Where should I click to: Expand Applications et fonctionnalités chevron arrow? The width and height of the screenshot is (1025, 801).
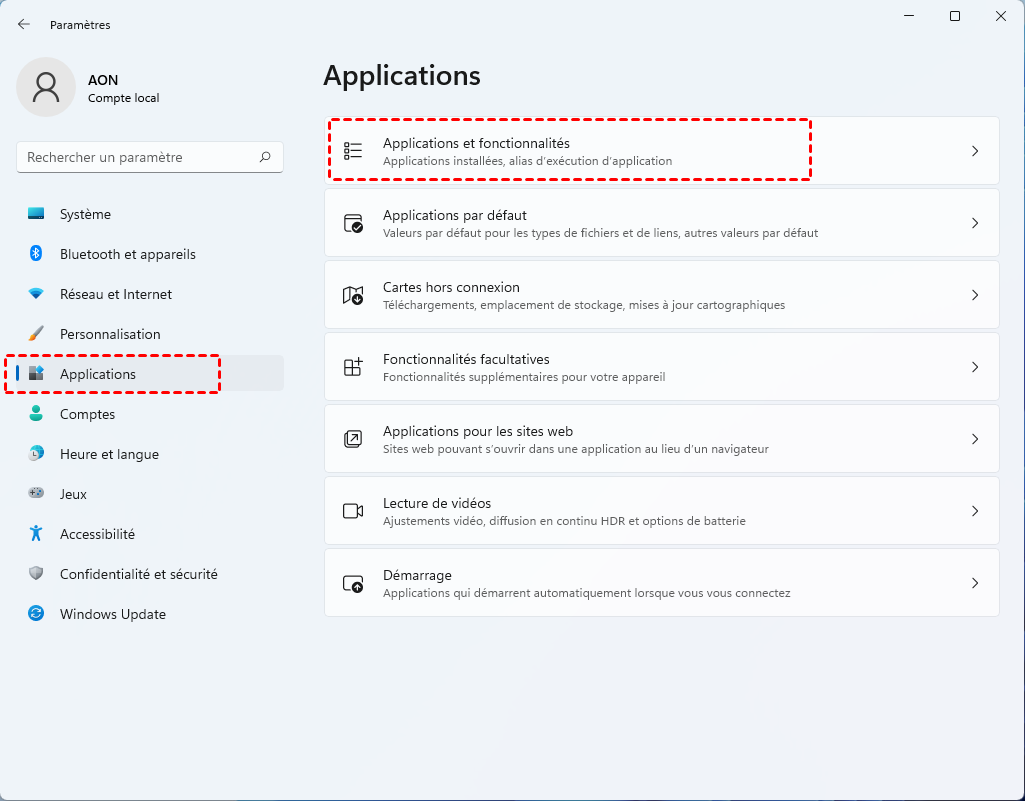(x=975, y=151)
